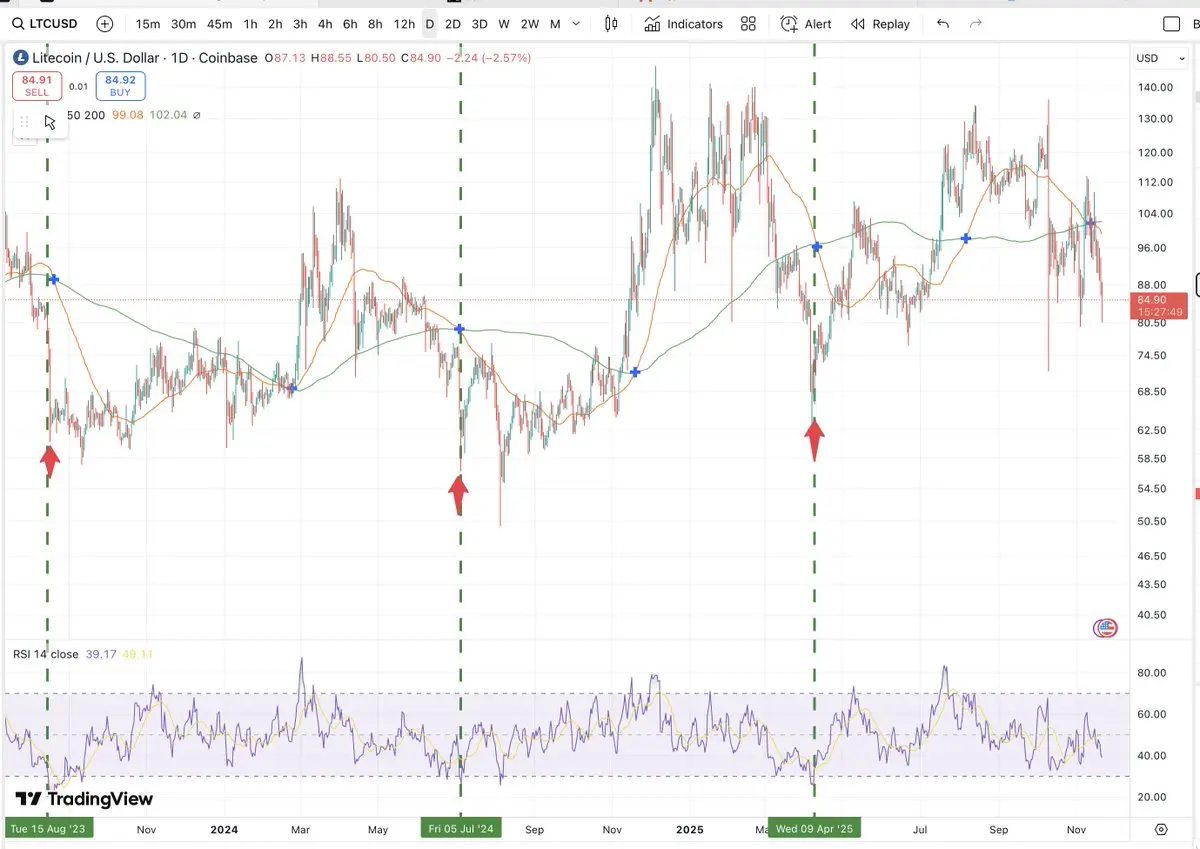The height and width of the screenshot is (849, 1200).
Task: Select the 15m timeframe
Action: [147, 24]
